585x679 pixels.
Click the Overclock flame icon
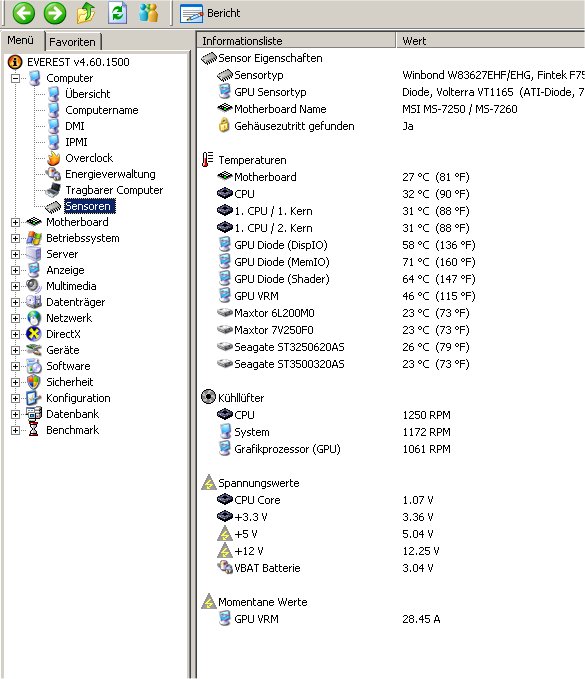(54, 158)
